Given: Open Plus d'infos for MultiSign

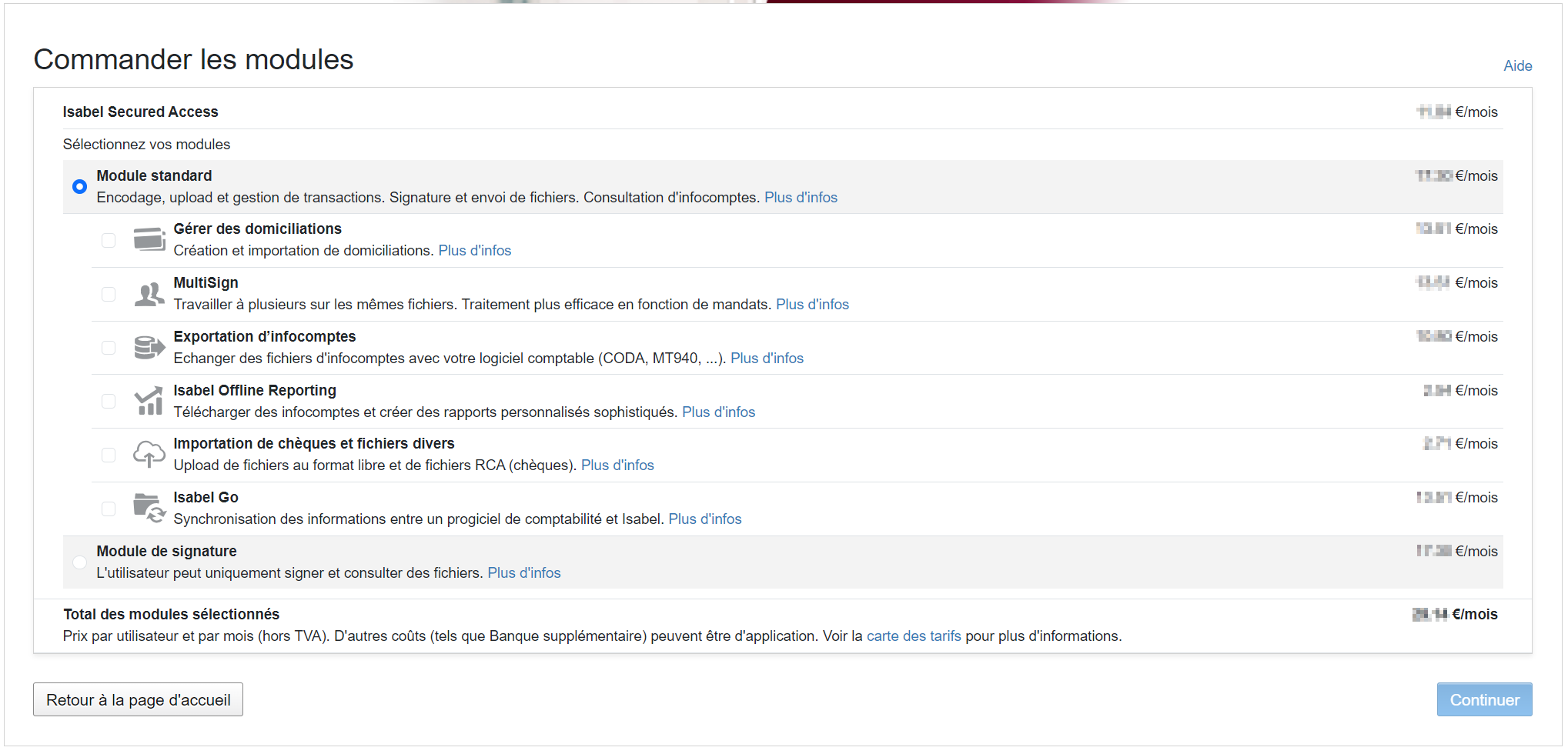Looking at the screenshot, I should click(812, 304).
